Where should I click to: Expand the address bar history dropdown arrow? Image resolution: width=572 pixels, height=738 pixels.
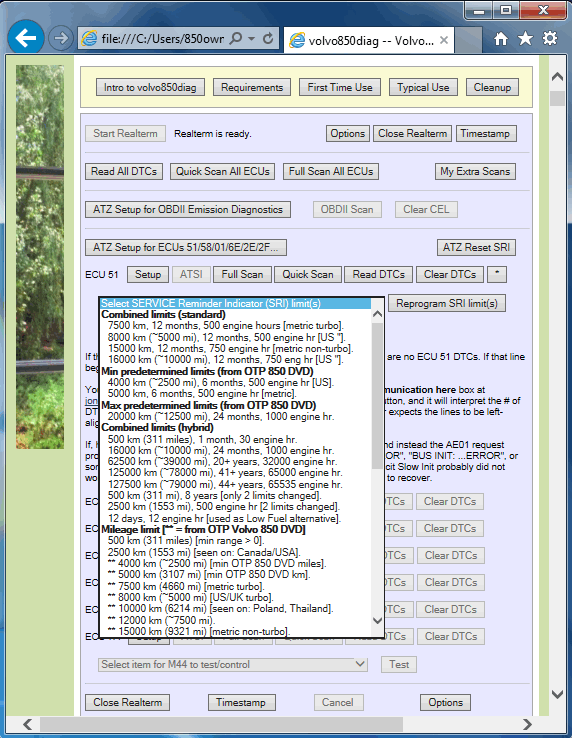(252, 38)
